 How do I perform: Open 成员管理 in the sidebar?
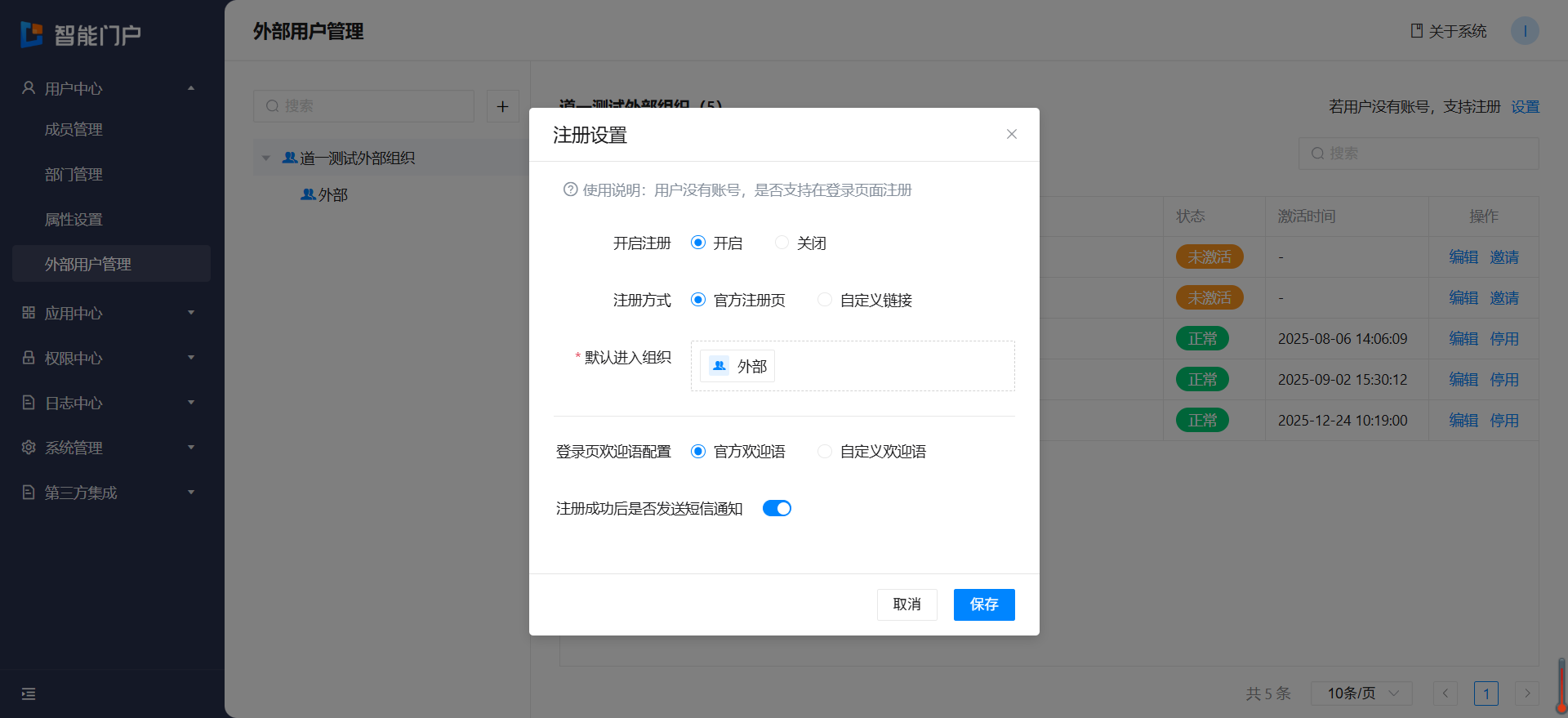pos(73,129)
